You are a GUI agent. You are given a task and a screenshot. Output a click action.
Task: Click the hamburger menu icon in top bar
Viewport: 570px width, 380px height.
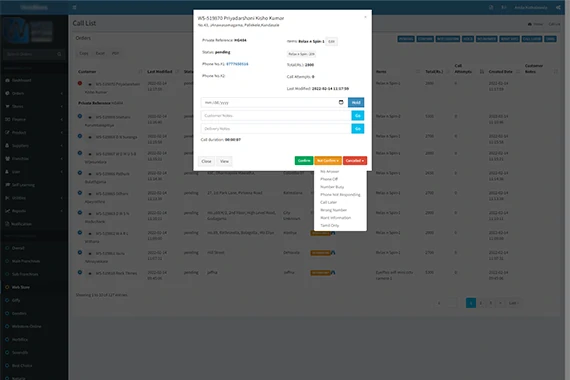click(75, 7)
